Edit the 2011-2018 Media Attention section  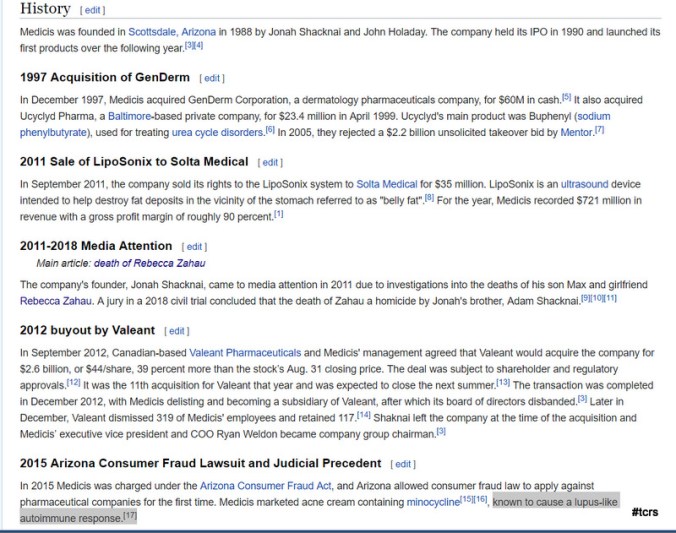coord(194,246)
